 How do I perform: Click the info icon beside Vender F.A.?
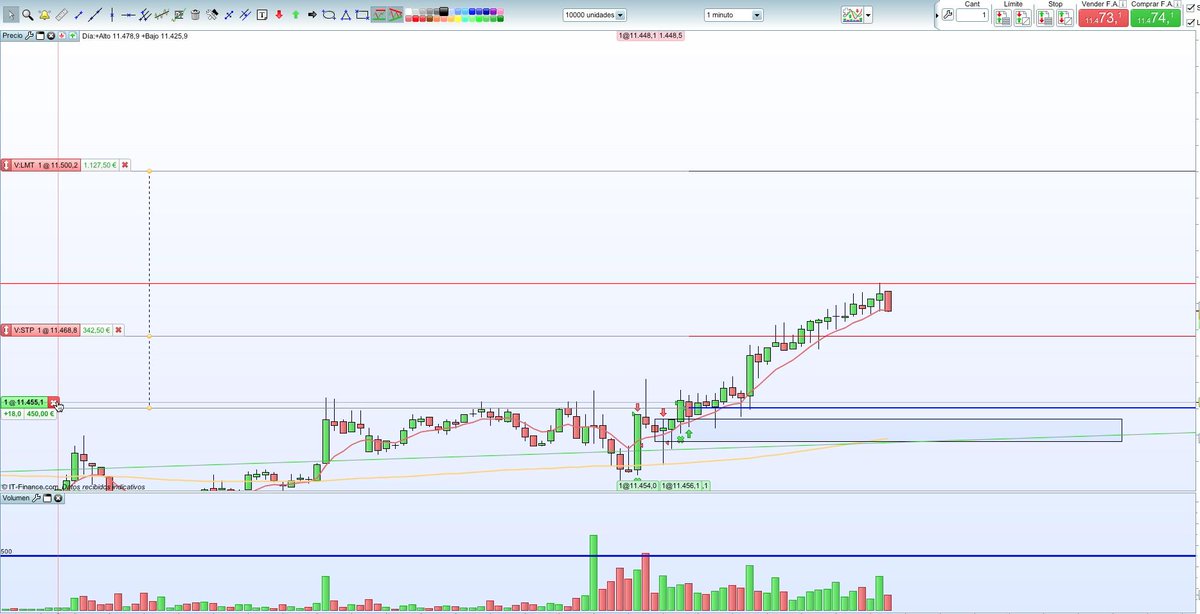pos(1122,4)
